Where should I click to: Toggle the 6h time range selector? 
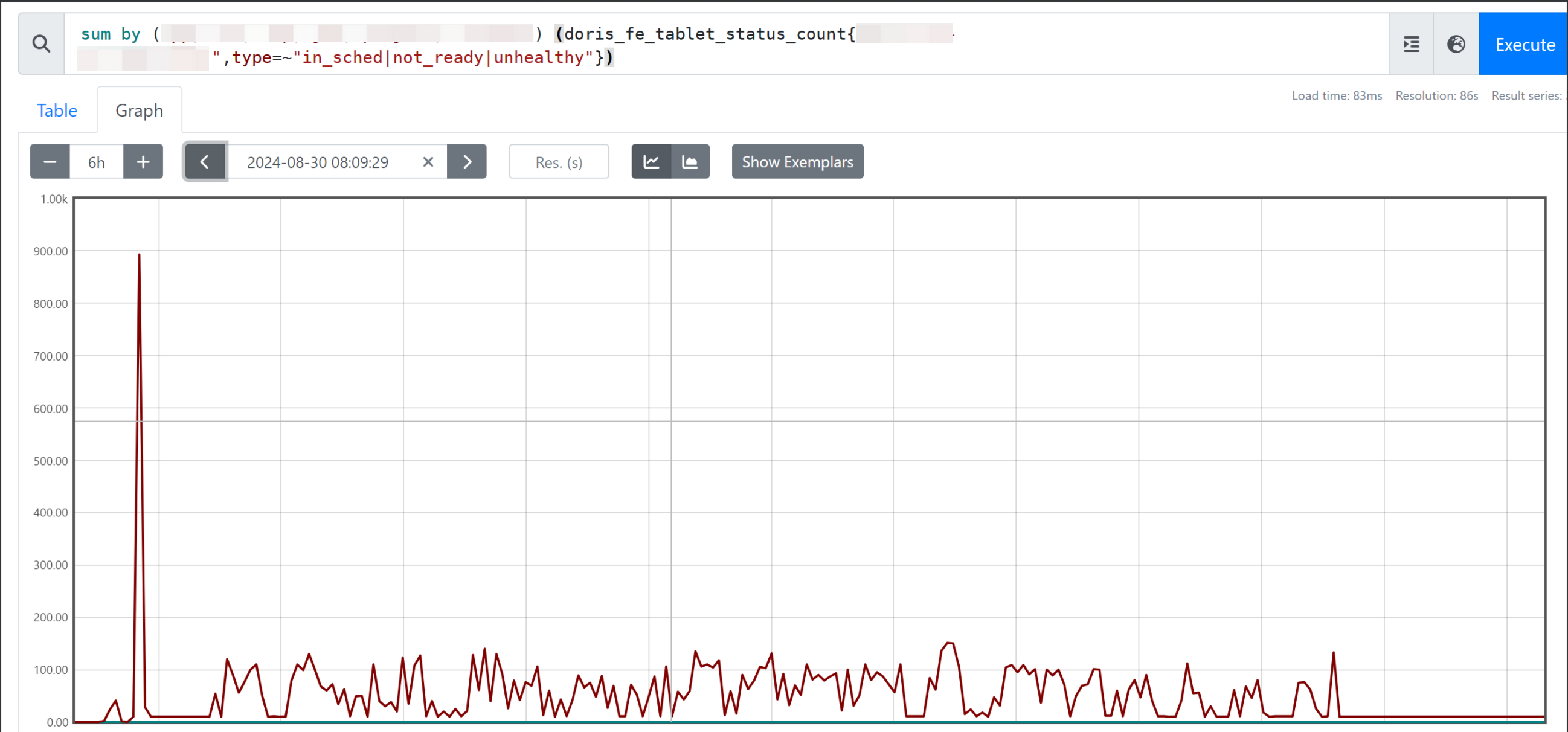click(96, 161)
